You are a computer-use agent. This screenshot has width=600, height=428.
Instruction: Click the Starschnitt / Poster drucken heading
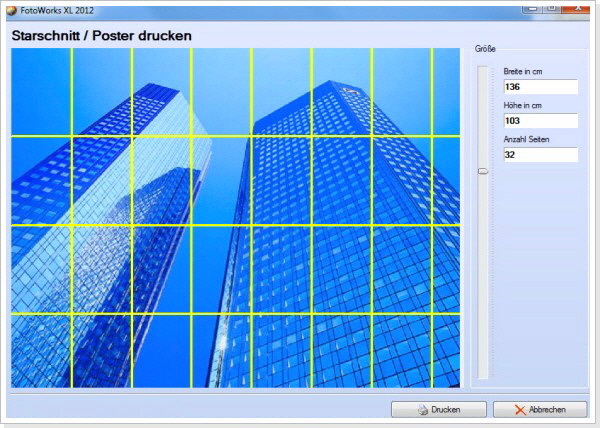point(102,36)
